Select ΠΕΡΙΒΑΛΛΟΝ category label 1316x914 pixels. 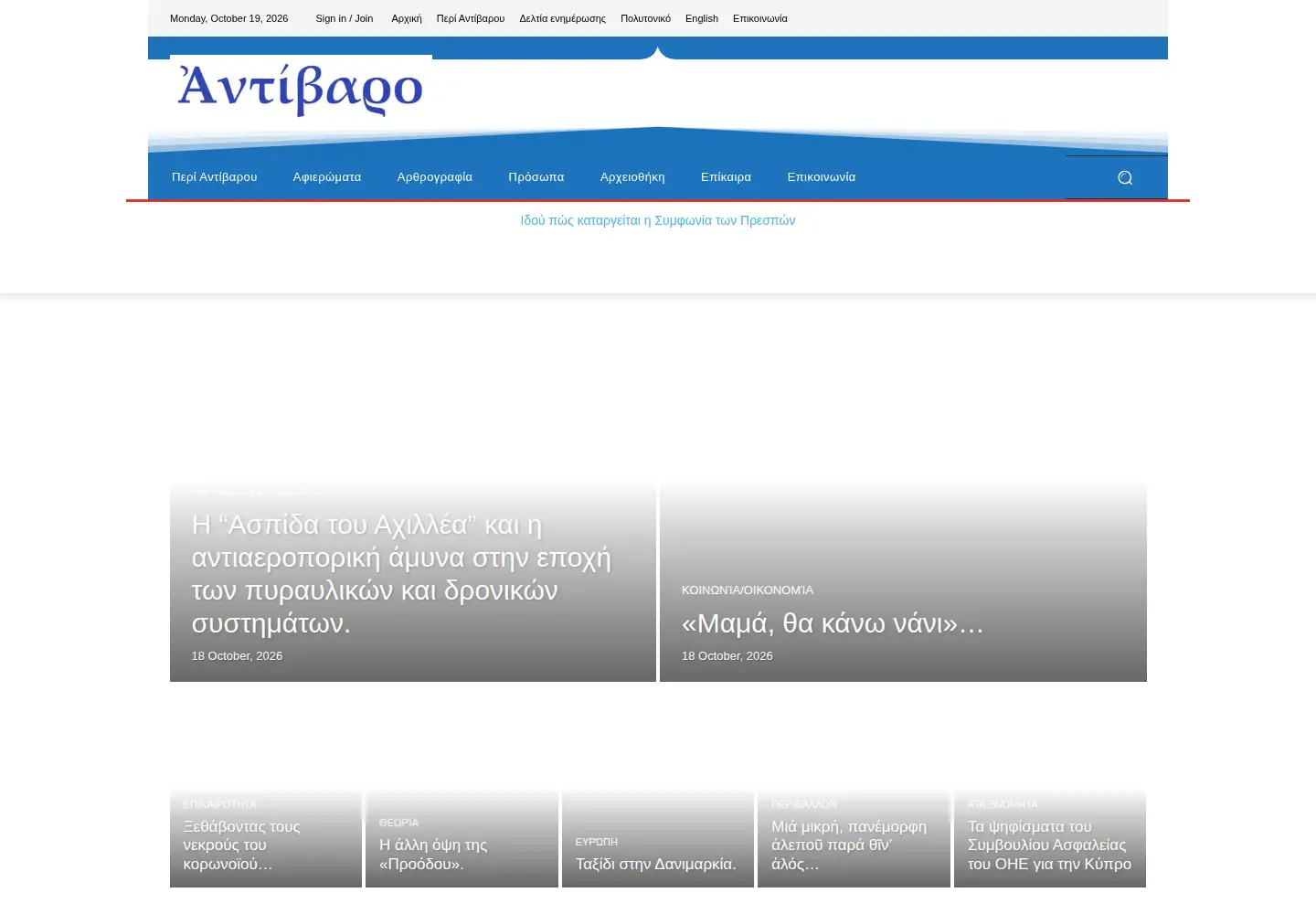tap(804, 804)
